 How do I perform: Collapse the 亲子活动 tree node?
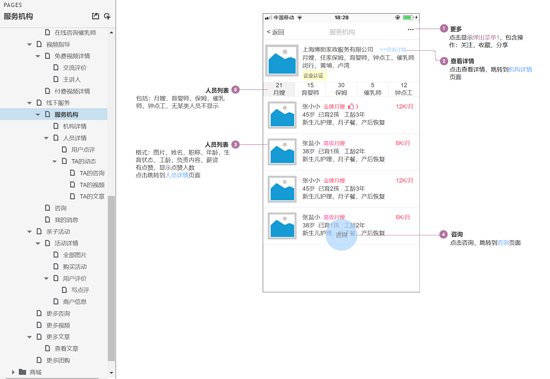pos(29,232)
